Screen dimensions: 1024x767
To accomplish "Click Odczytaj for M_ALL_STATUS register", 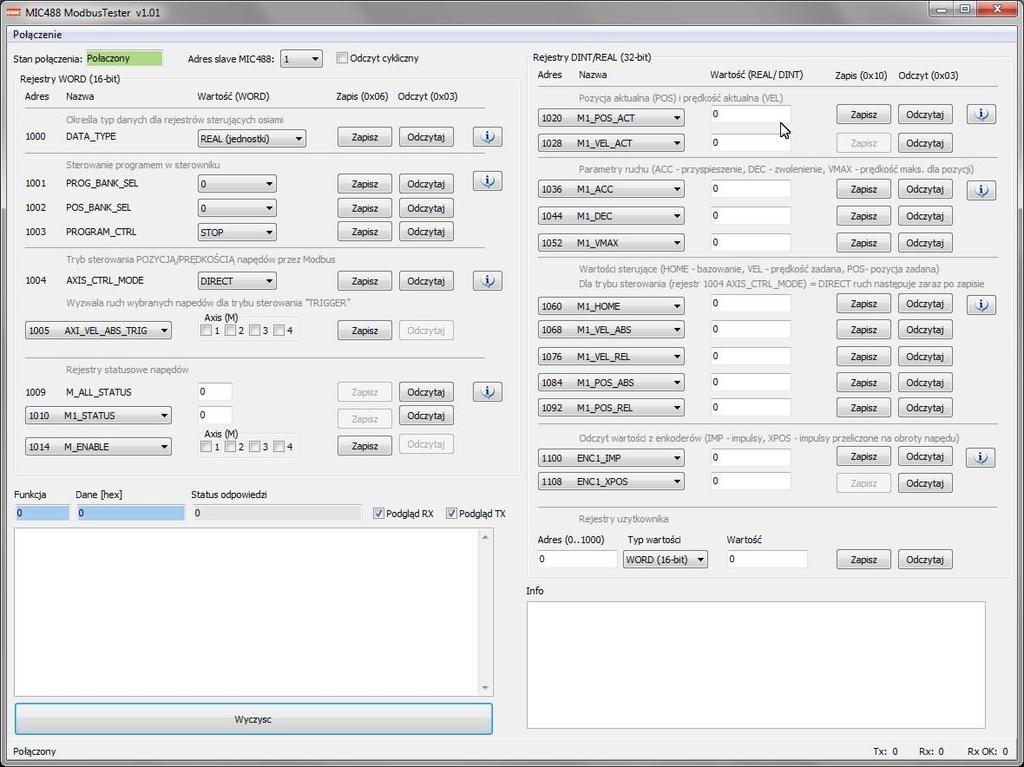I will pyautogui.click(x=426, y=392).
